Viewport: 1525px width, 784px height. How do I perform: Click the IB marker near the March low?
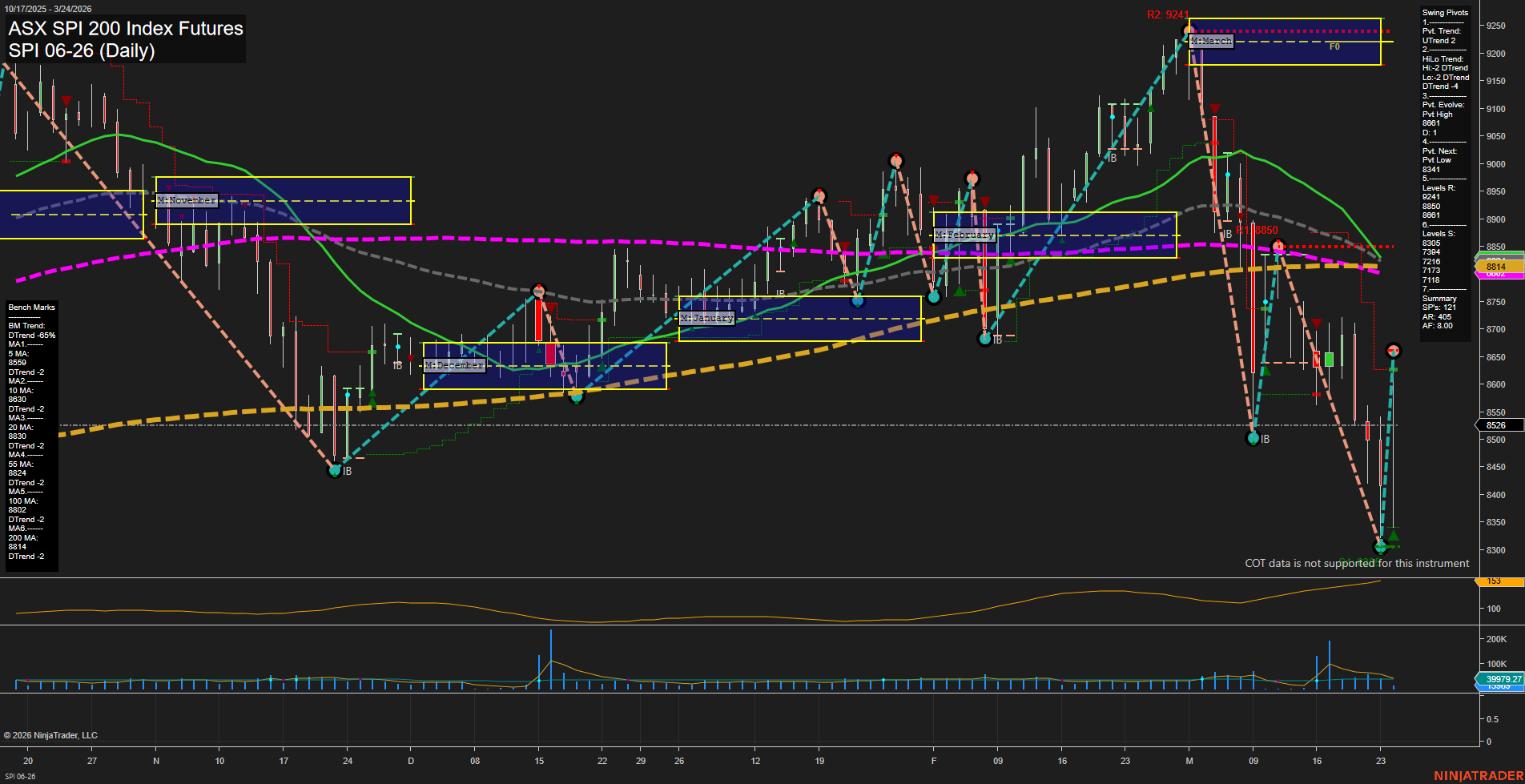[1265, 438]
